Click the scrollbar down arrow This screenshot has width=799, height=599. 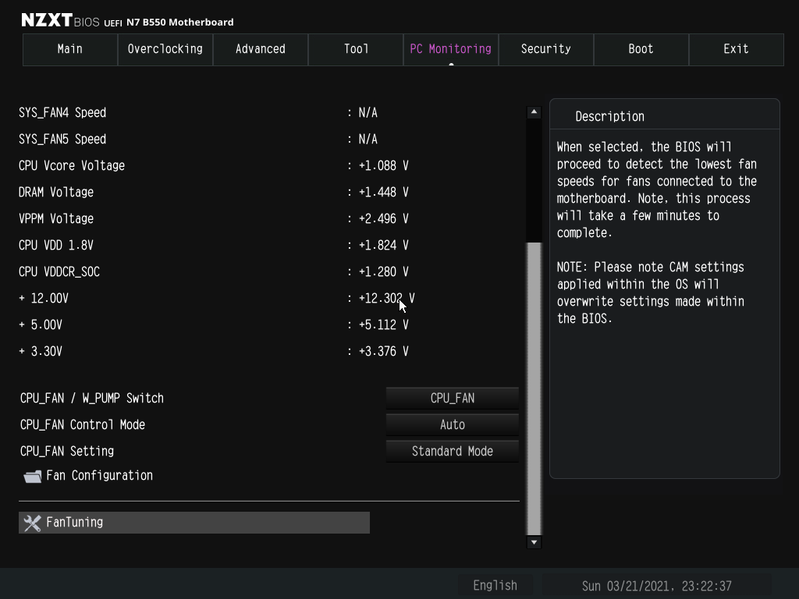point(534,542)
